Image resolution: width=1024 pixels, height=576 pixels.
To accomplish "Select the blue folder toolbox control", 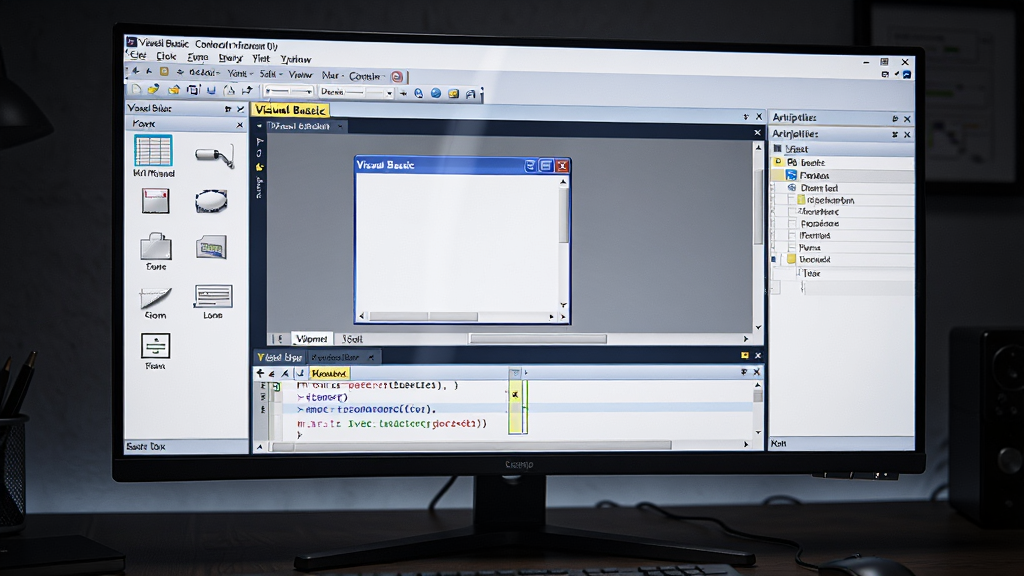I will 211,247.
